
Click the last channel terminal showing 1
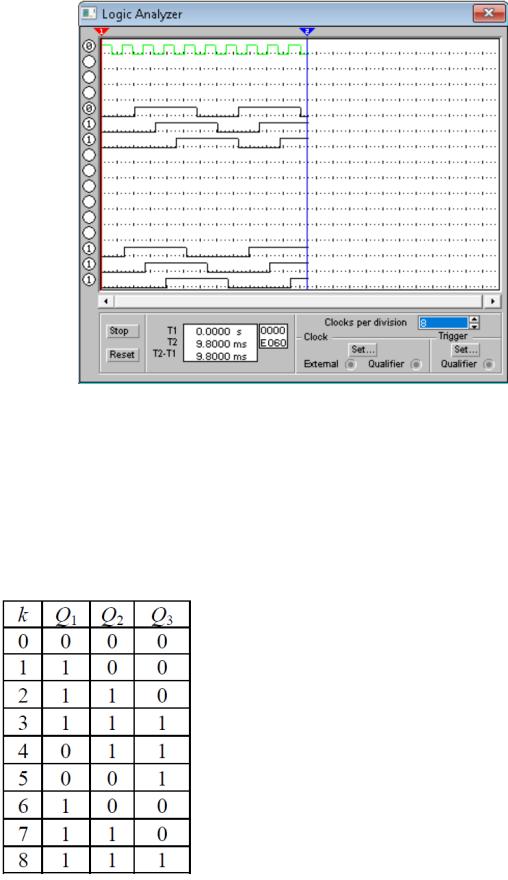click(x=89, y=279)
